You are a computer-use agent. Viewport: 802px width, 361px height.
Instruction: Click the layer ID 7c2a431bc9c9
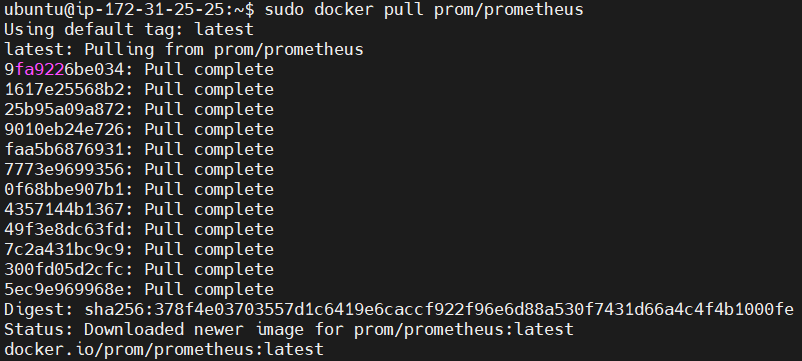pos(64,249)
